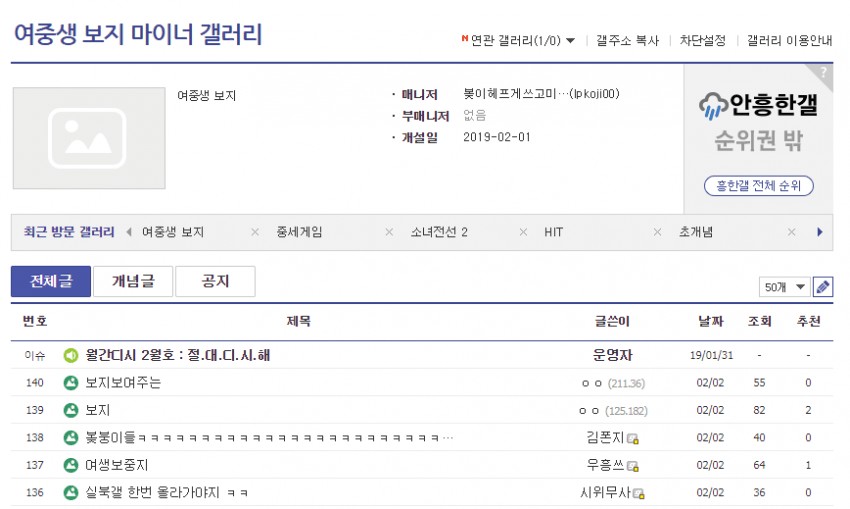Click the question mark help icon on the ranking banner
This screenshot has width=850, height=509.
point(823,72)
